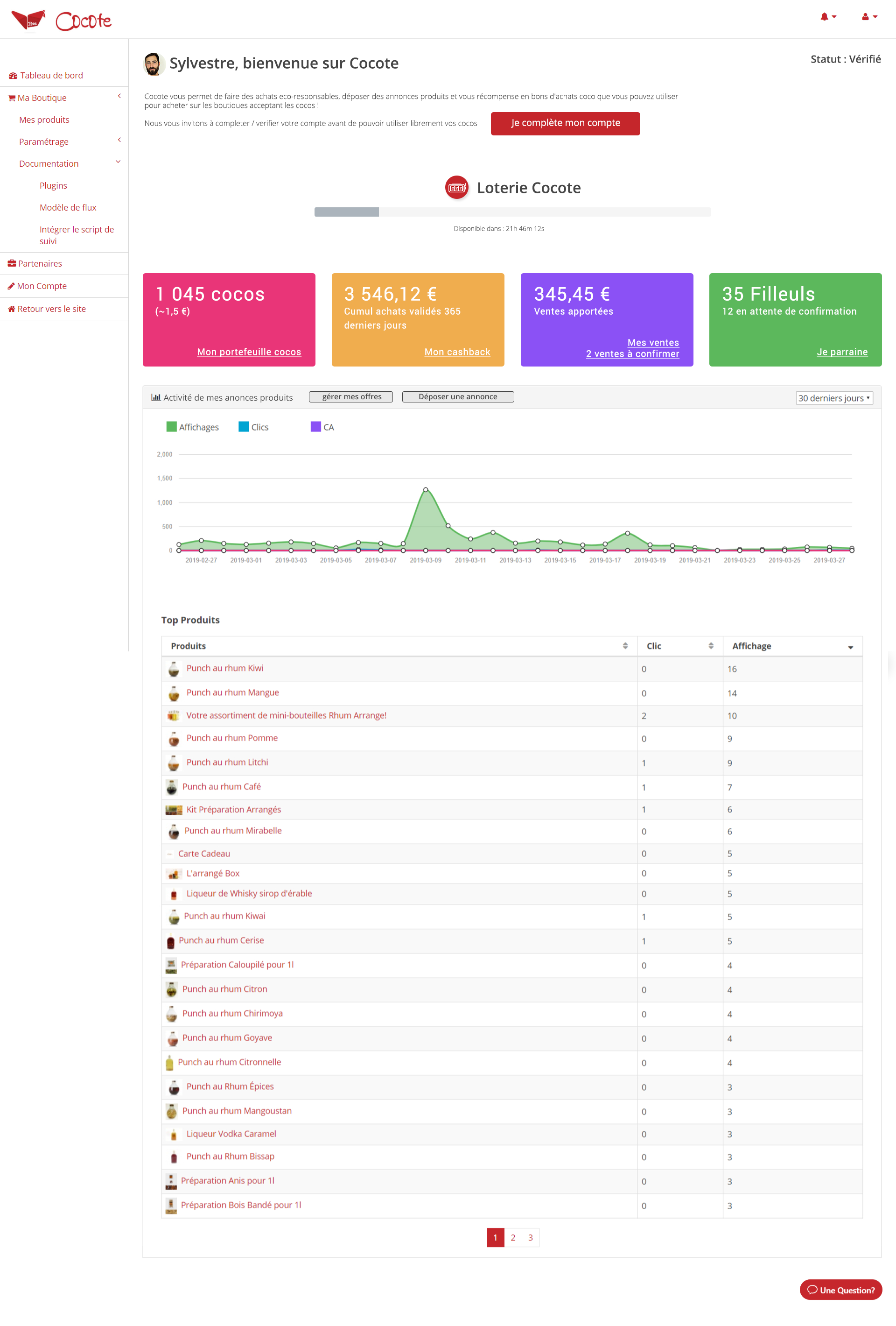This screenshot has height=1326, width=896.
Task: Click the Loterie Cocote progress bar
Action: click(512, 212)
